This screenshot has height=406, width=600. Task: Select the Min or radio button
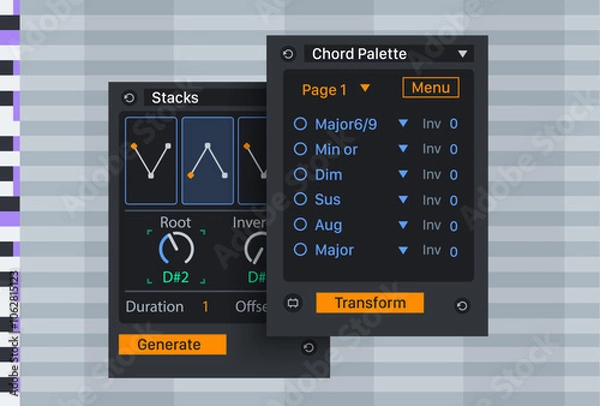coord(300,149)
